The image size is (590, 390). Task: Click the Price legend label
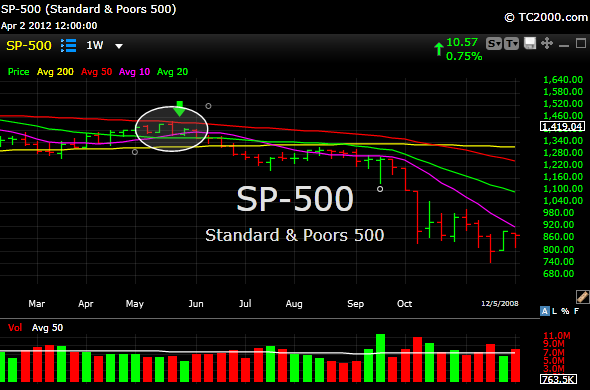[18, 72]
